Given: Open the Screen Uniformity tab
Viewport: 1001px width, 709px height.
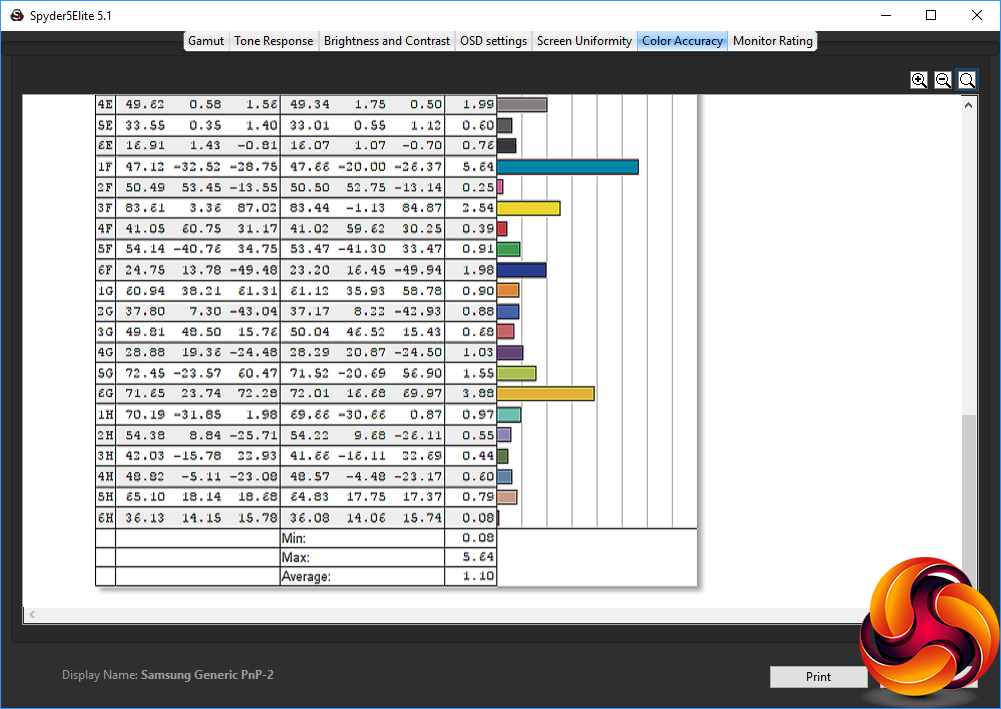Looking at the screenshot, I should [584, 41].
